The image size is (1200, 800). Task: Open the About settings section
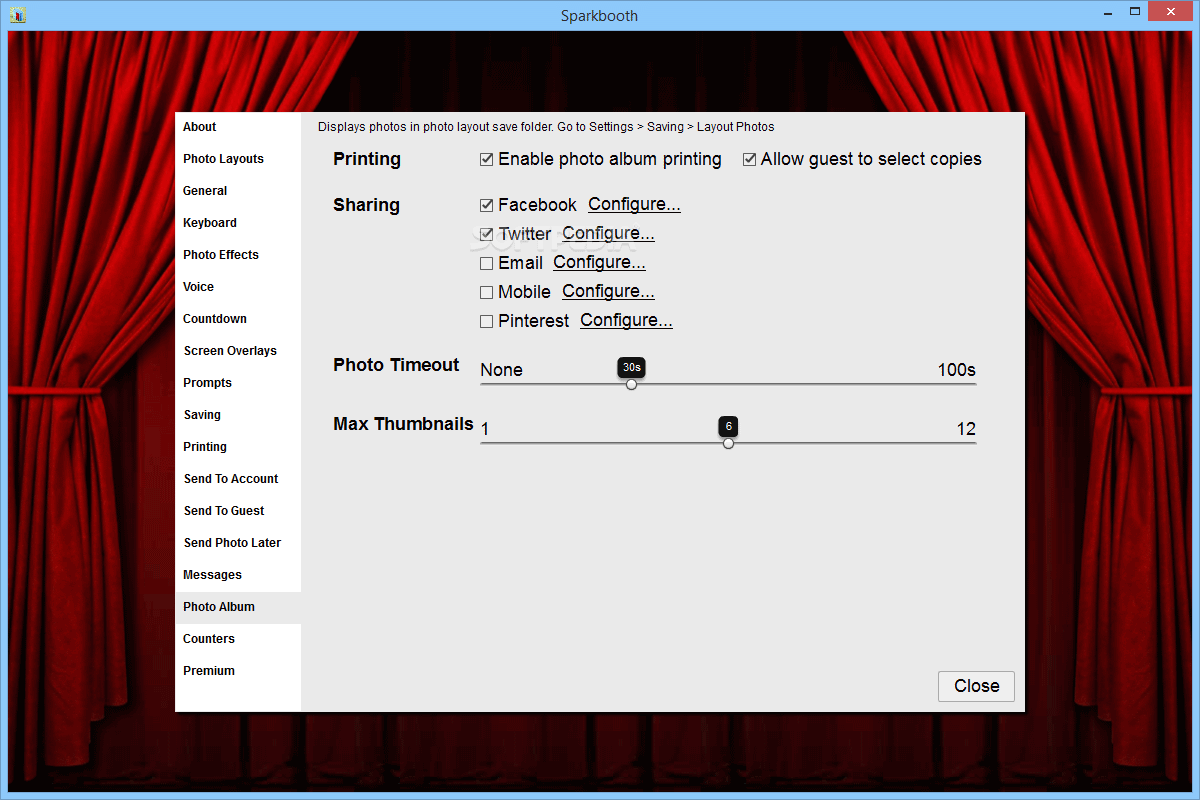[x=238, y=127]
